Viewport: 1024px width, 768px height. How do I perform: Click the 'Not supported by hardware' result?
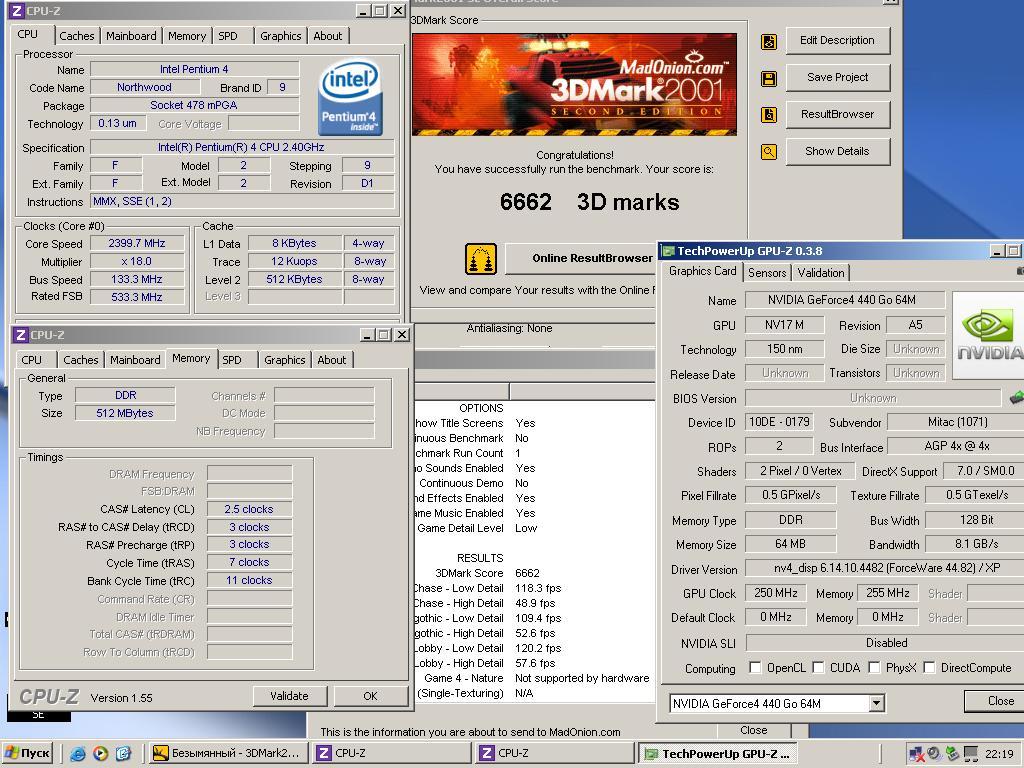582,678
